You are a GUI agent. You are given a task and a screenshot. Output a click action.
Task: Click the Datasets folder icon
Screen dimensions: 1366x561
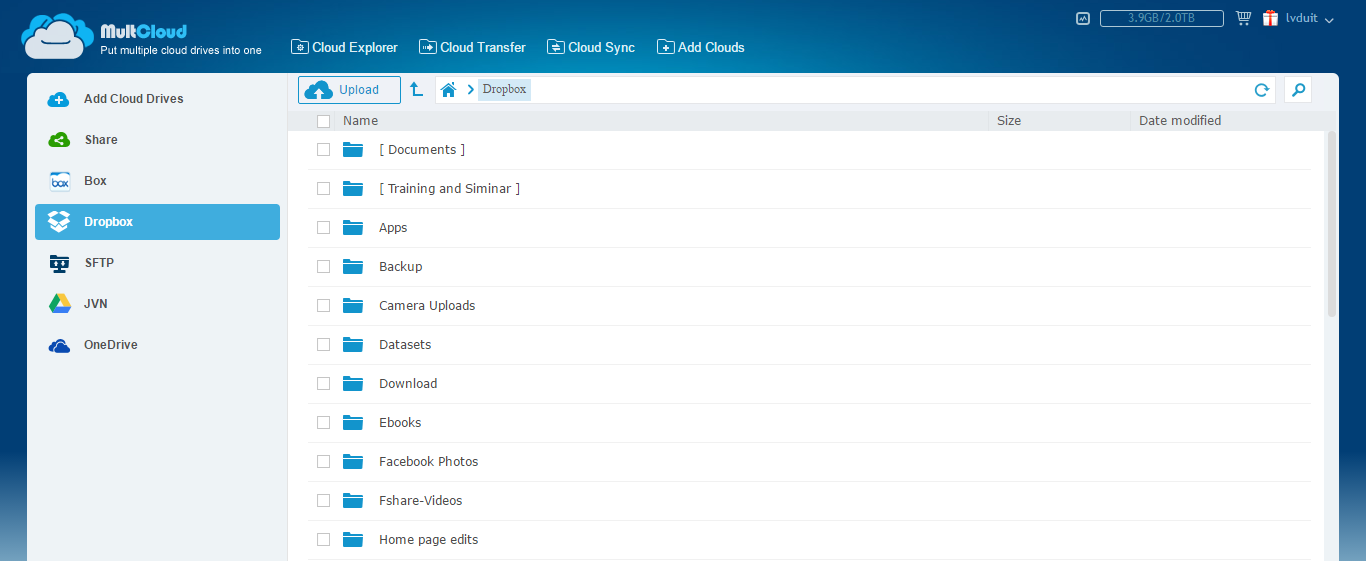(x=353, y=344)
